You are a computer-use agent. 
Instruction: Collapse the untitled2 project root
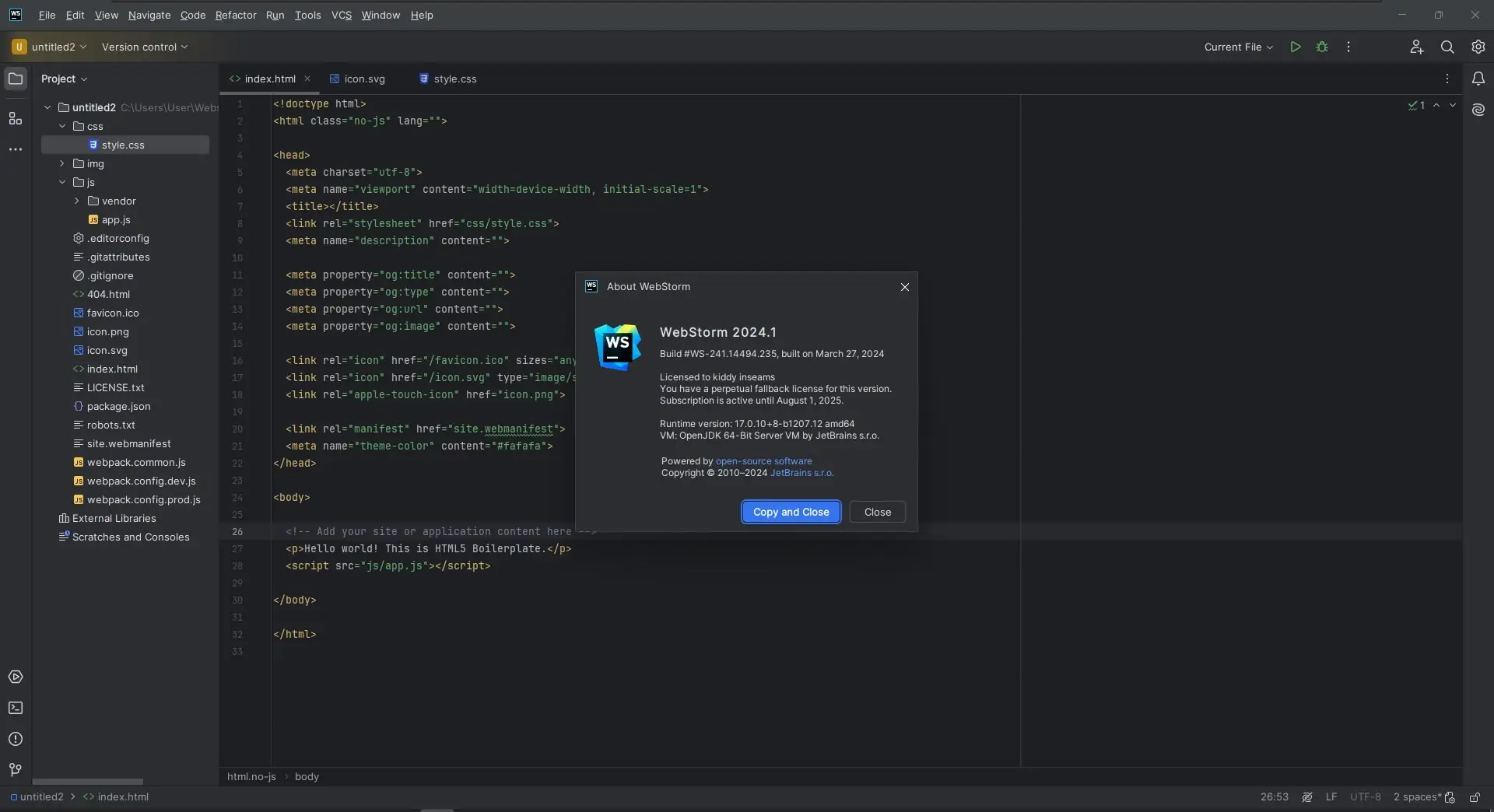tap(47, 107)
